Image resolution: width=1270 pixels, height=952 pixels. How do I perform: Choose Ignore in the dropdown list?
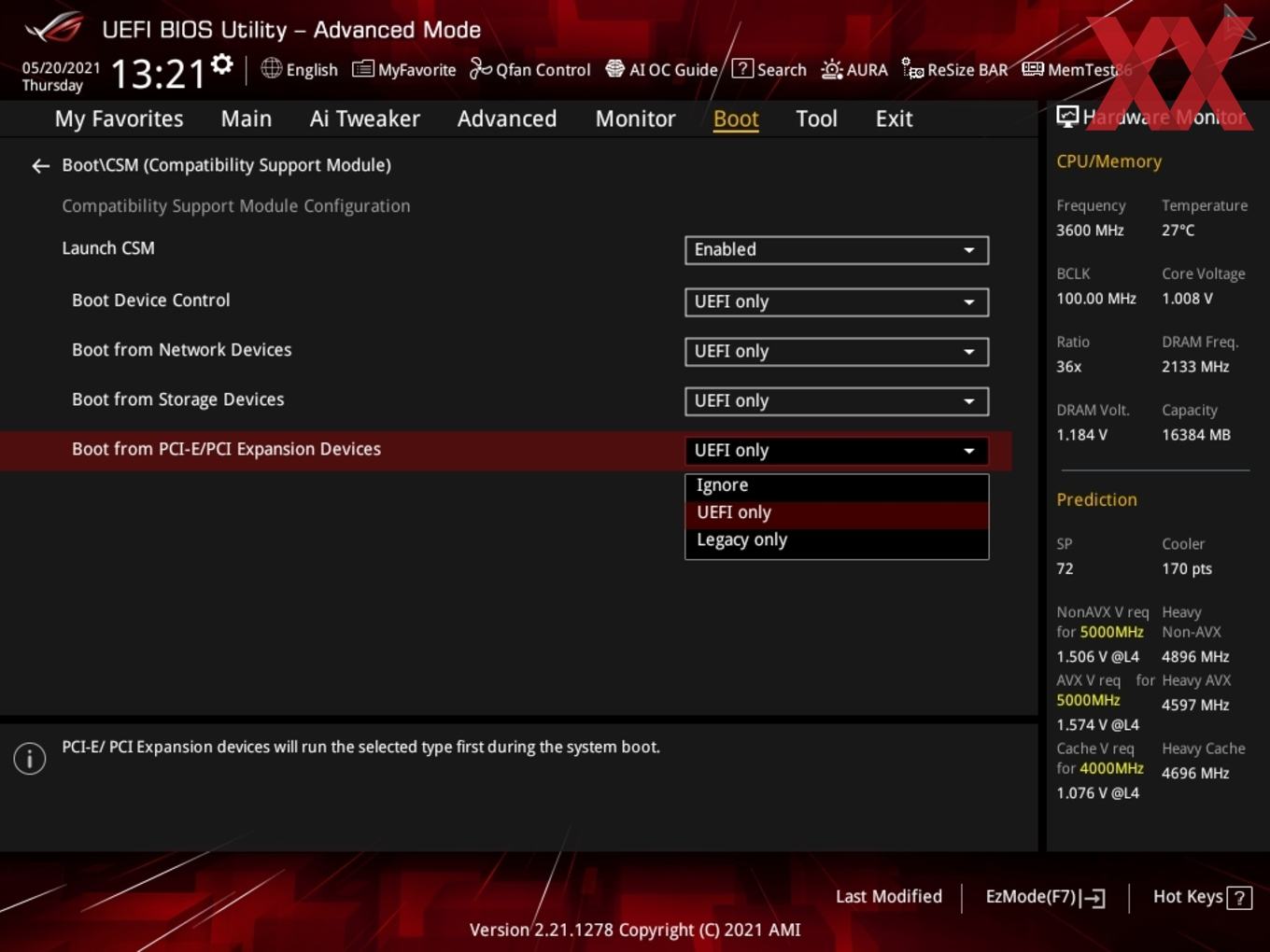tap(837, 485)
